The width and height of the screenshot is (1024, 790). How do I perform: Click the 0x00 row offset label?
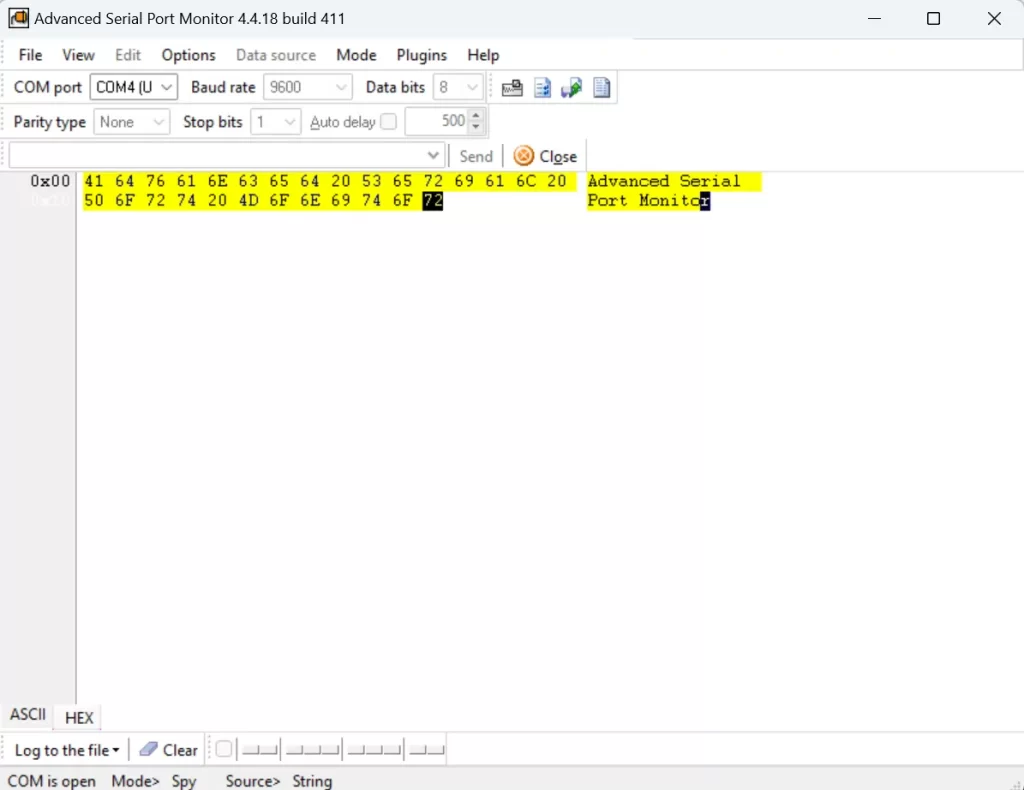coord(50,181)
